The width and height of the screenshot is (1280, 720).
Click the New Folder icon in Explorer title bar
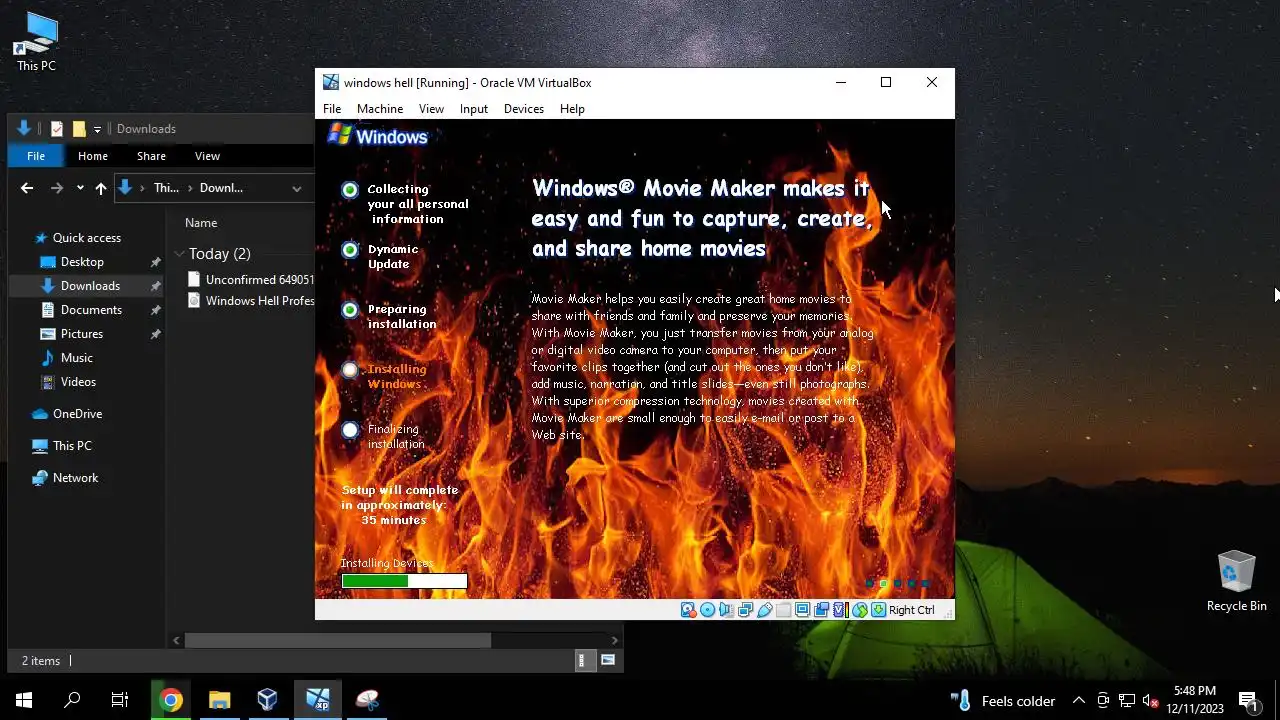[x=79, y=129]
